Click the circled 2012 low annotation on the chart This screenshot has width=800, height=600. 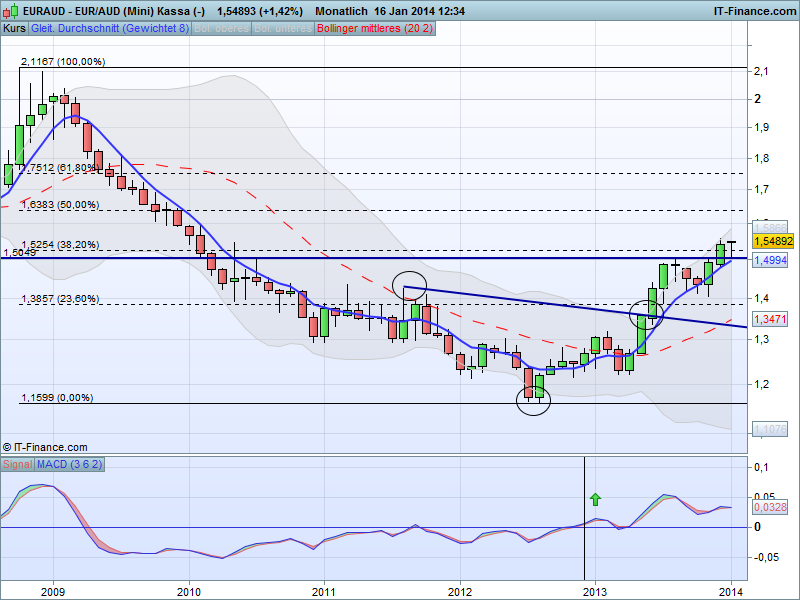coord(533,400)
